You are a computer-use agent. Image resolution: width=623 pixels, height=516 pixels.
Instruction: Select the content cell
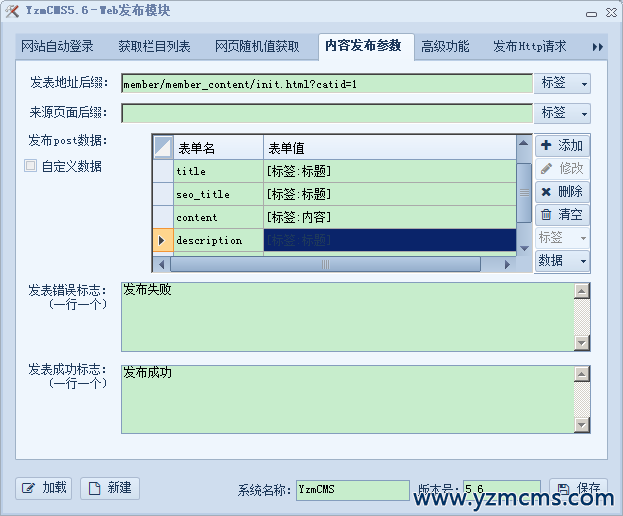[x=218, y=217]
